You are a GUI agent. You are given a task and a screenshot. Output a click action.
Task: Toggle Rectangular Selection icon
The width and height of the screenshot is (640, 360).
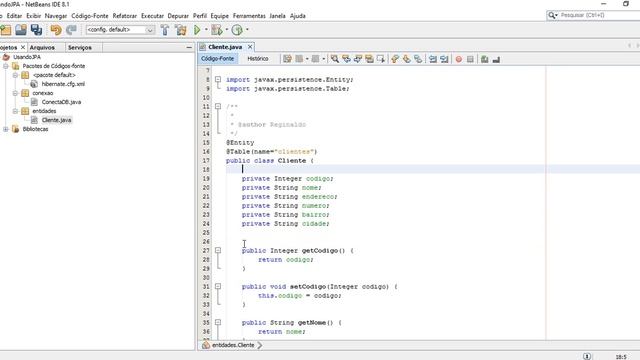coord(381,59)
